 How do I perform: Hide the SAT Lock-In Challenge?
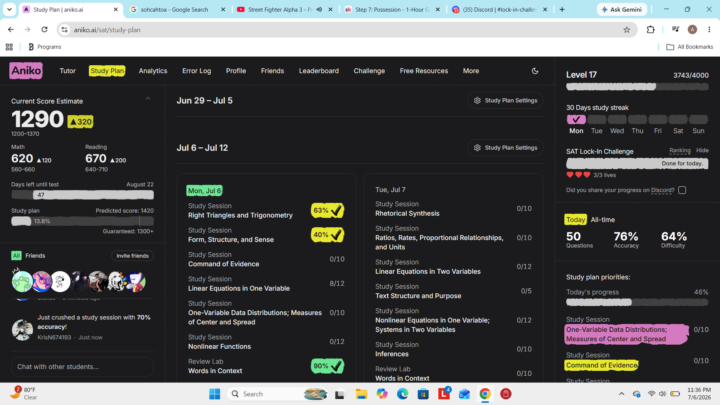click(702, 151)
